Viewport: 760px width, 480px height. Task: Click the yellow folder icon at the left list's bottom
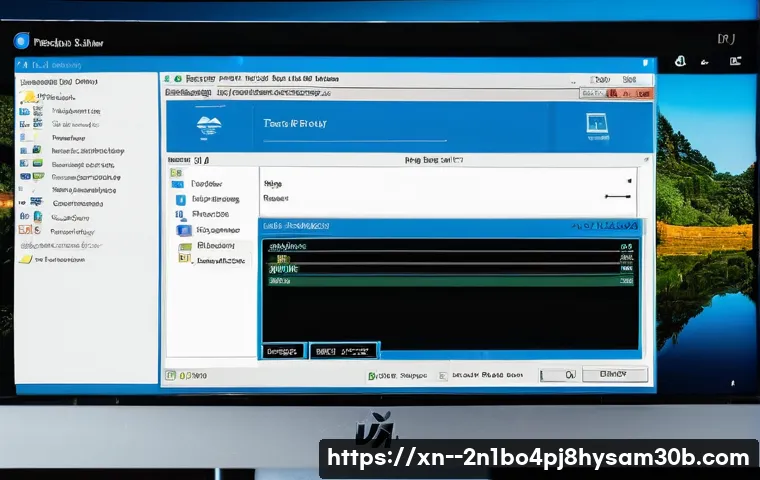pos(24,258)
